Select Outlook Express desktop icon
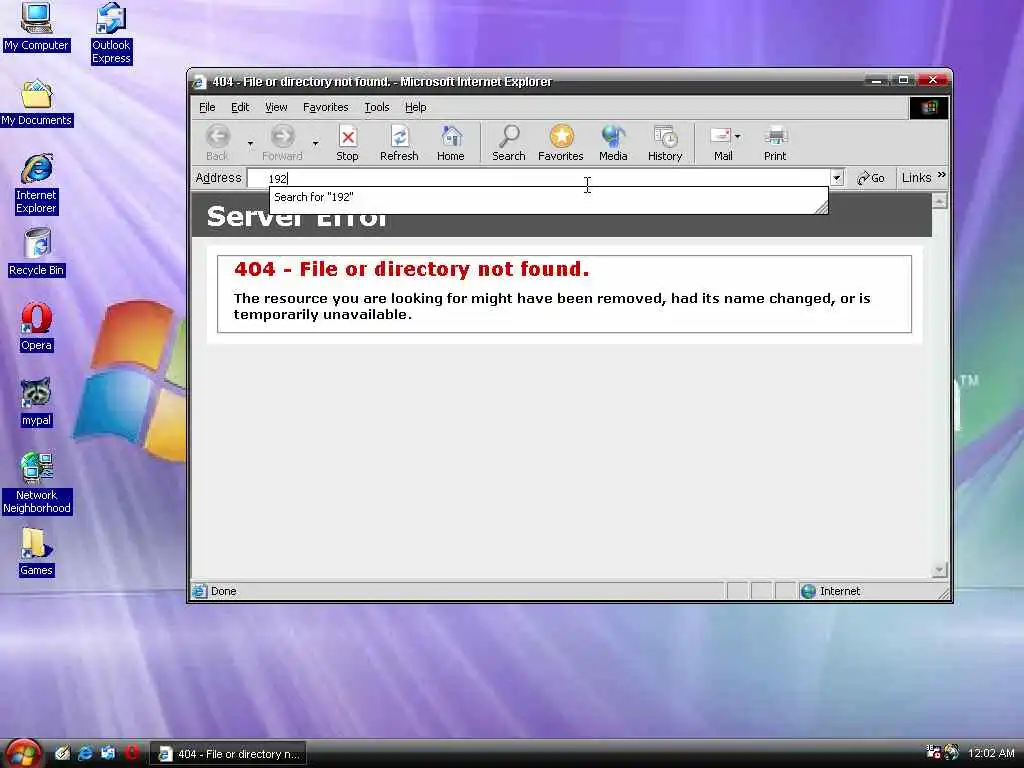 [x=111, y=33]
